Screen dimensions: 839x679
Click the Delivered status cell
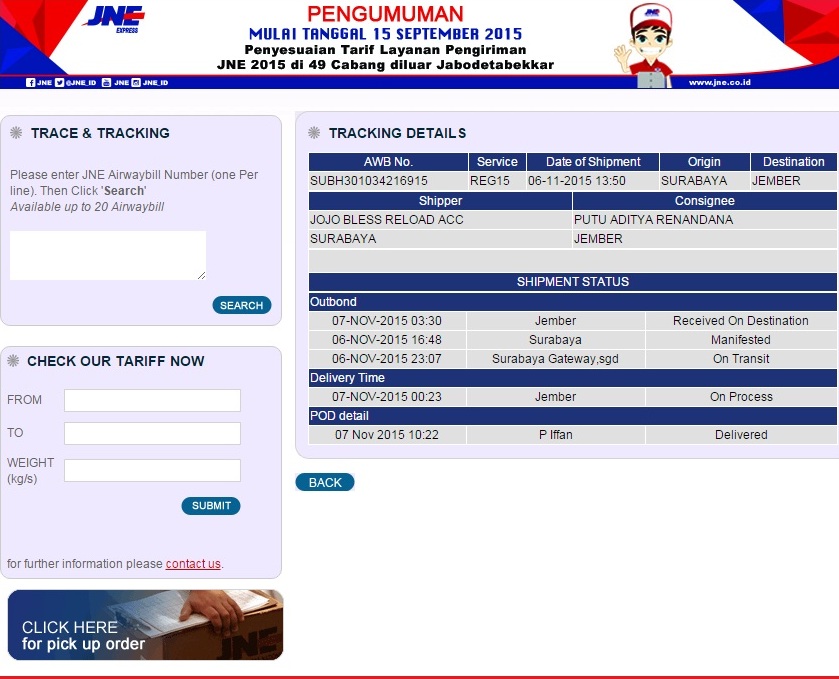pos(741,434)
